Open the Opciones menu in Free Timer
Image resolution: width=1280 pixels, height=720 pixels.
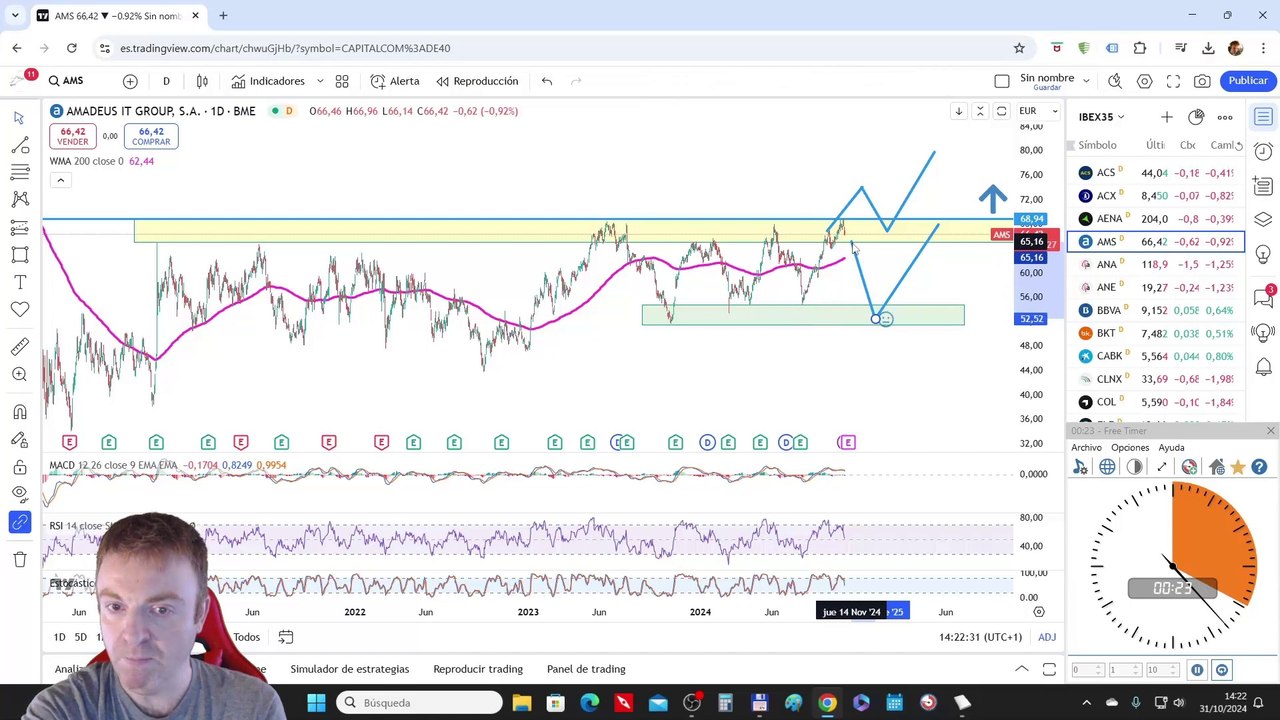pos(1130,448)
